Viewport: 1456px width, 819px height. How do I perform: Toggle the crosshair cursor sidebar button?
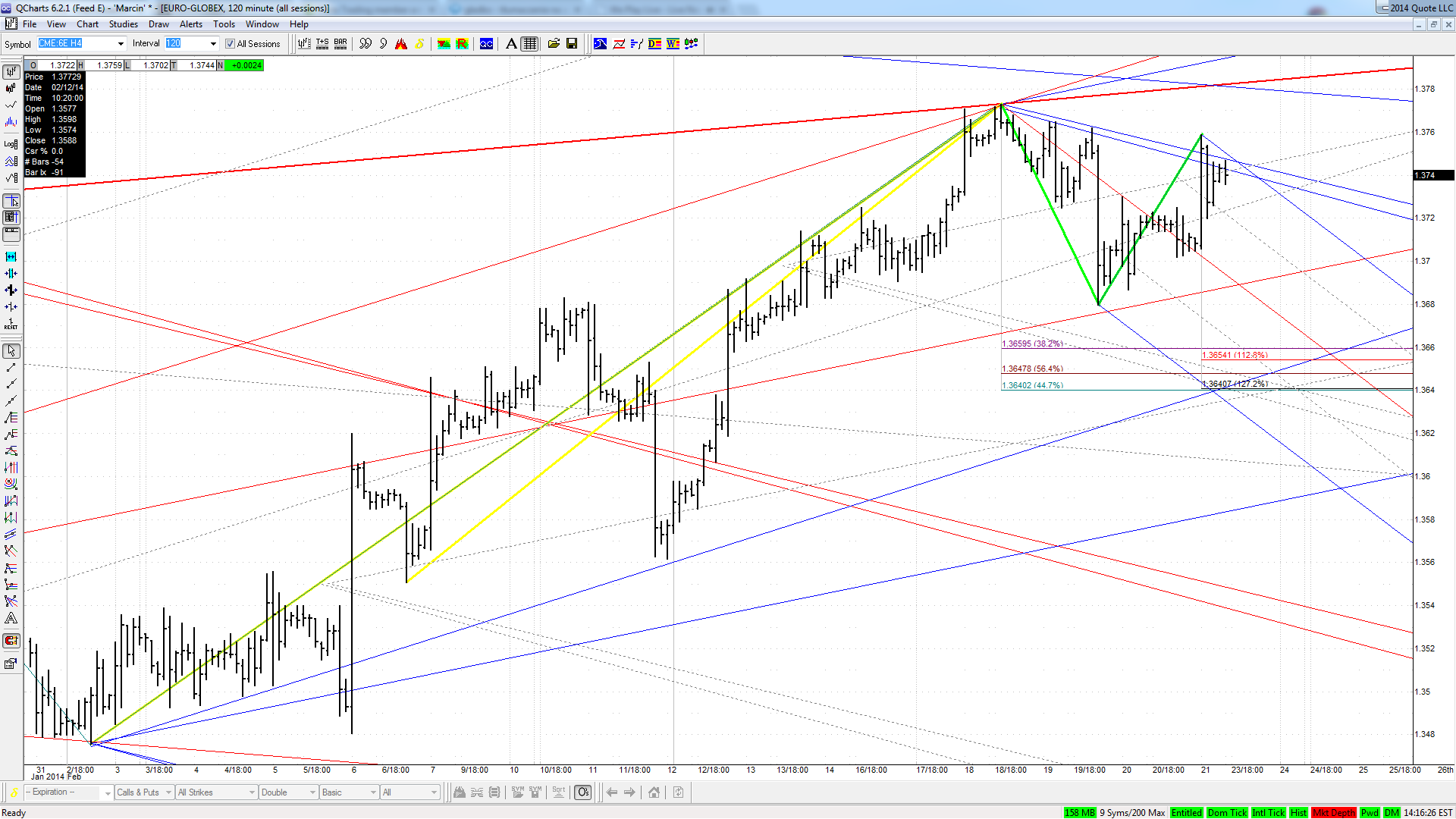tap(11, 201)
